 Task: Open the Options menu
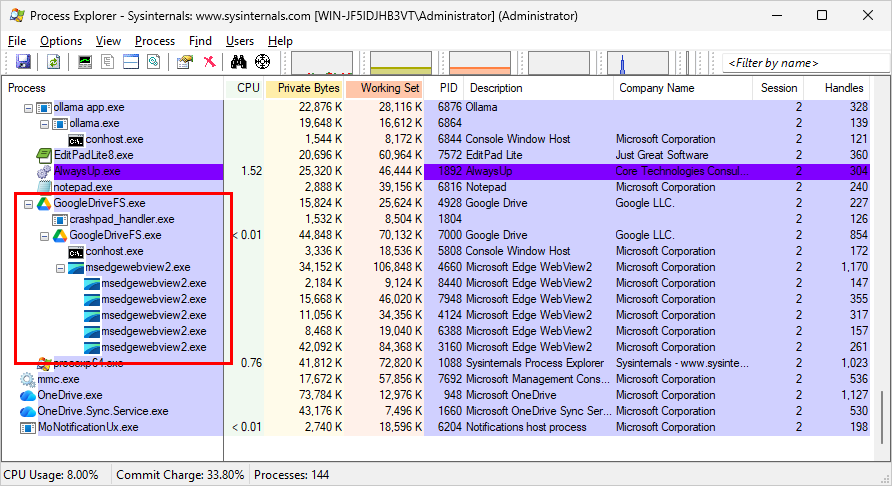(x=61, y=41)
